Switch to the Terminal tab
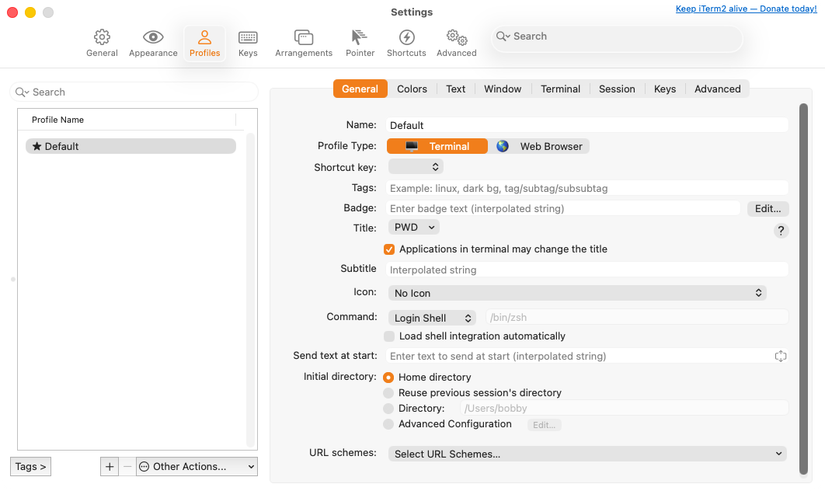The image size is (825, 491). (560, 89)
